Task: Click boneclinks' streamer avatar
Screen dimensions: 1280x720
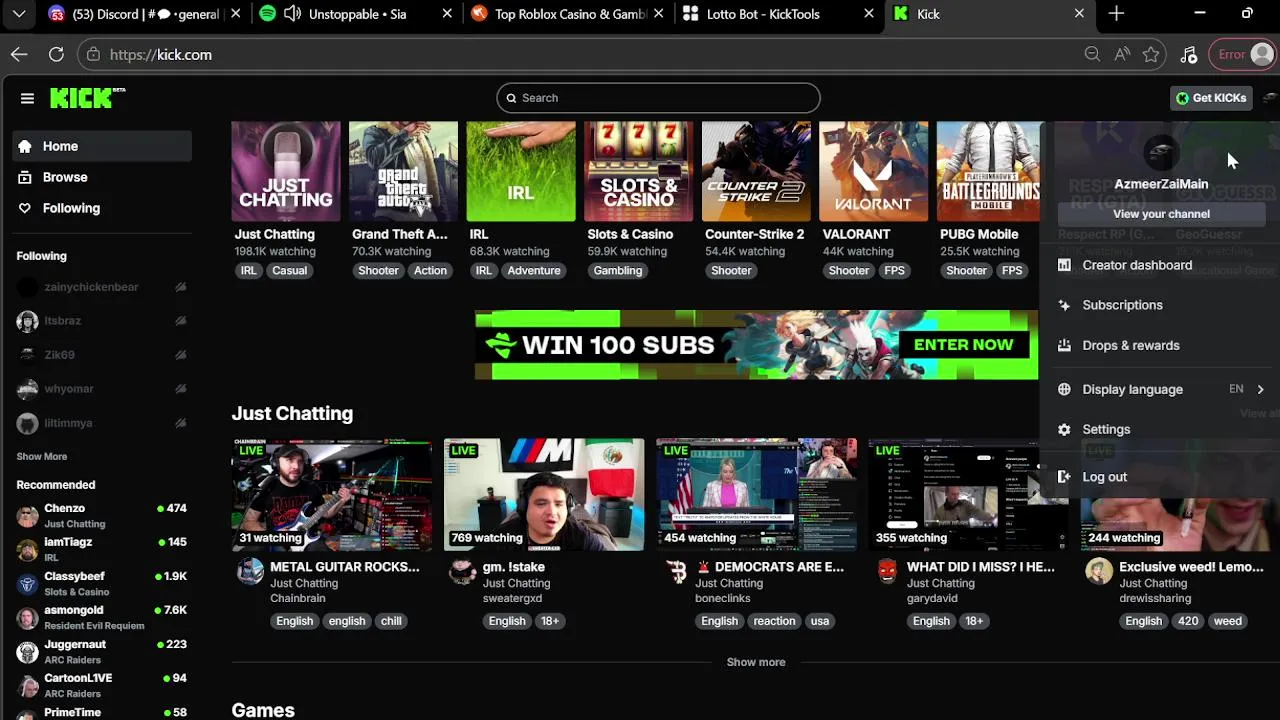Action: tap(676, 571)
